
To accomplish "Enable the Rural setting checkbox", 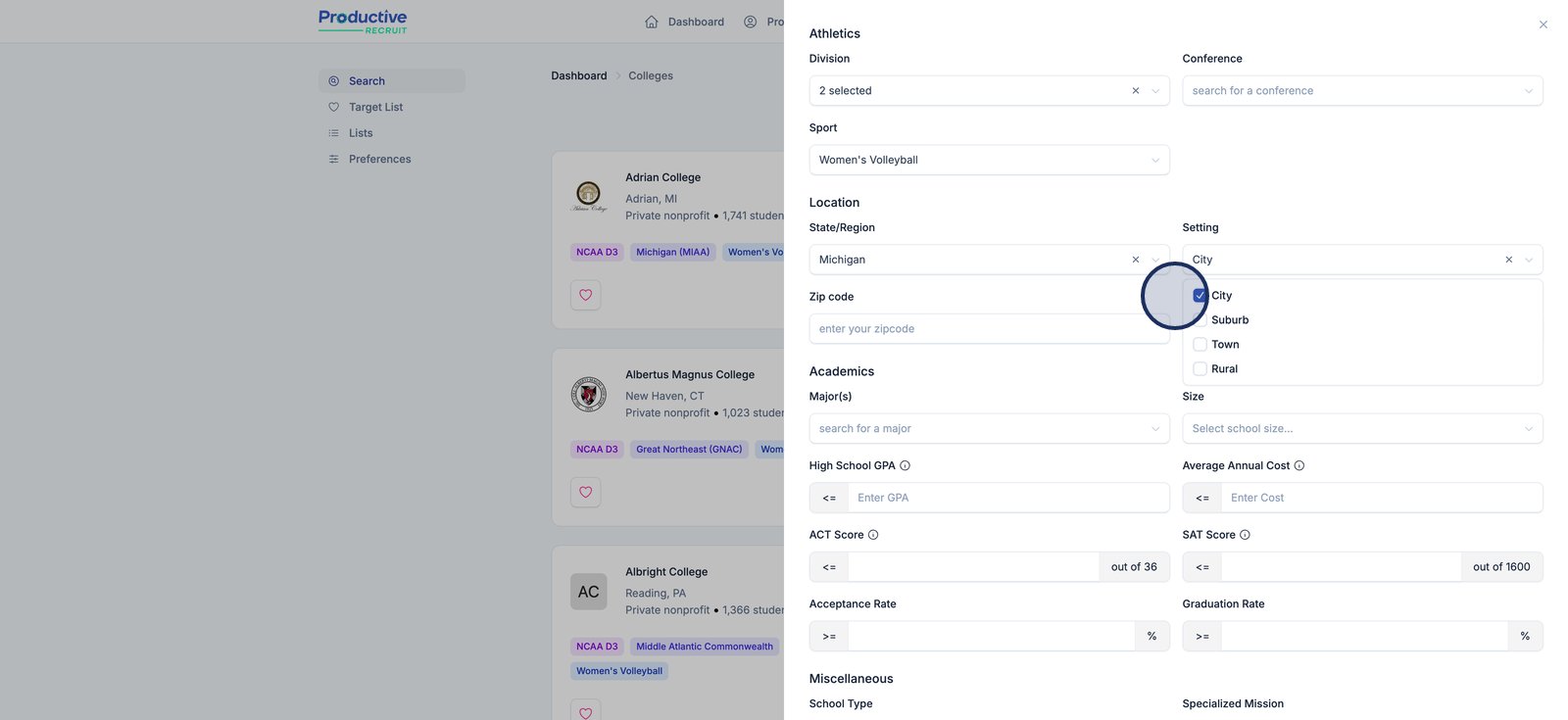I will pos(1200,369).
